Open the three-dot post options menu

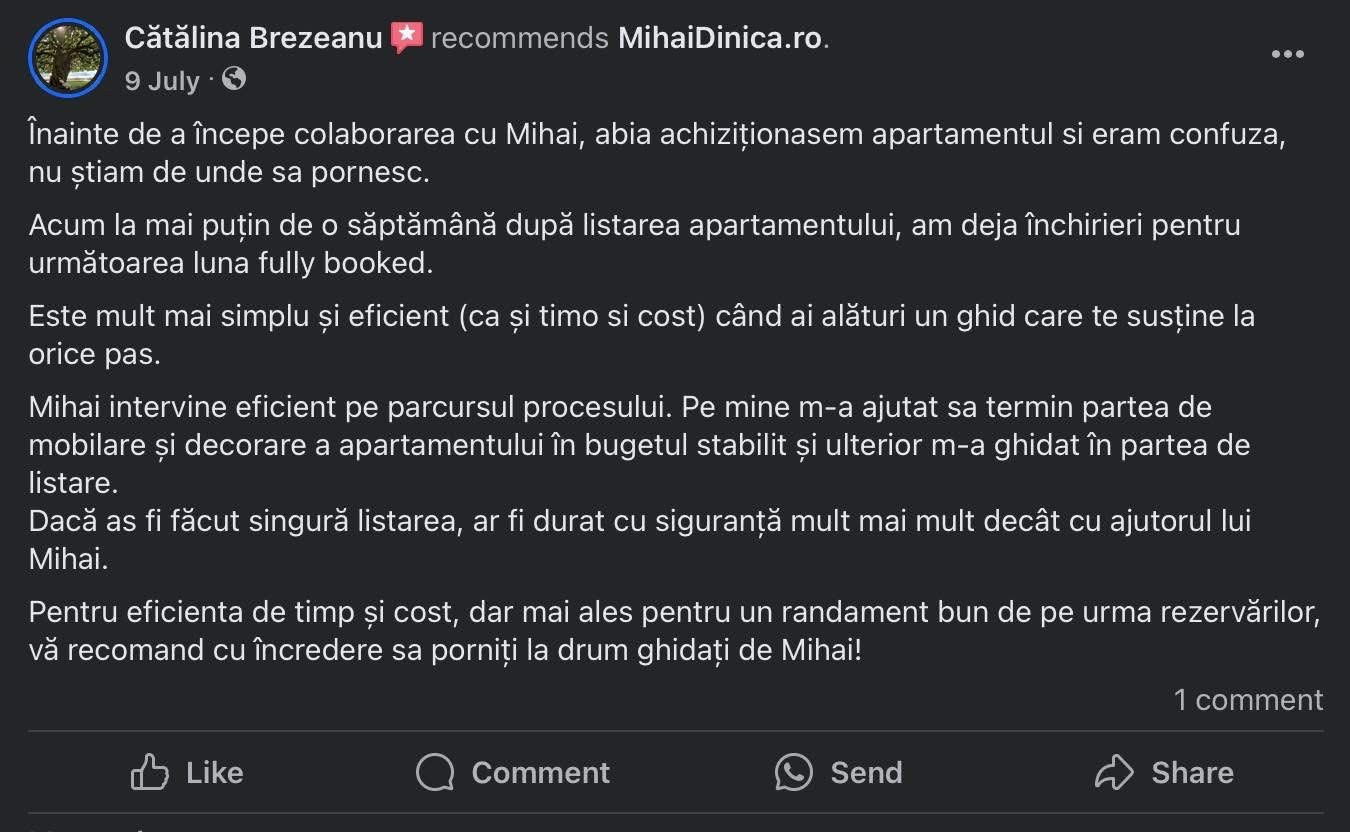point(1287,55)
